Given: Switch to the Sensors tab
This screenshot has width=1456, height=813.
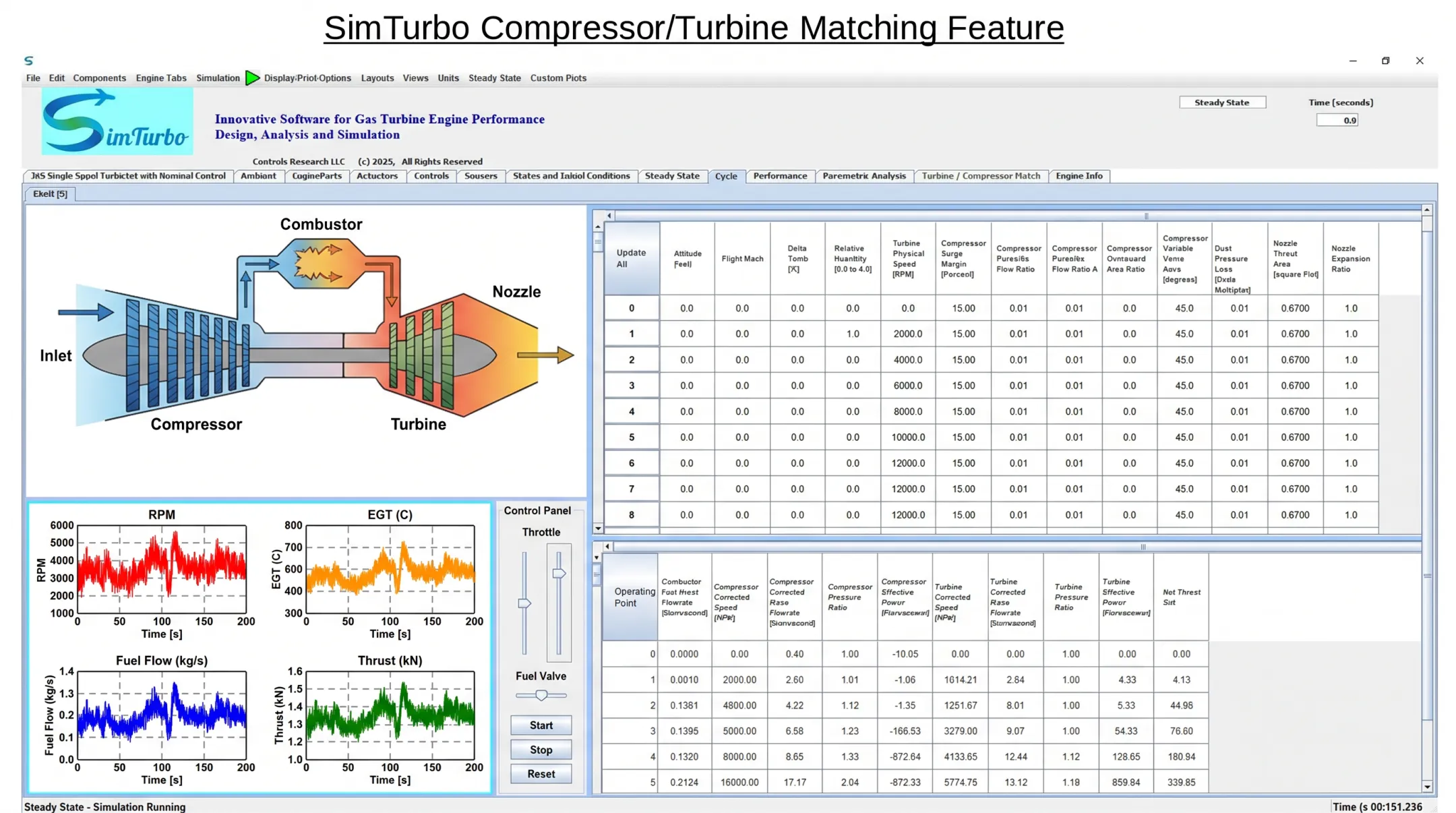Looking at the screenshot, I should pos(481,176).
